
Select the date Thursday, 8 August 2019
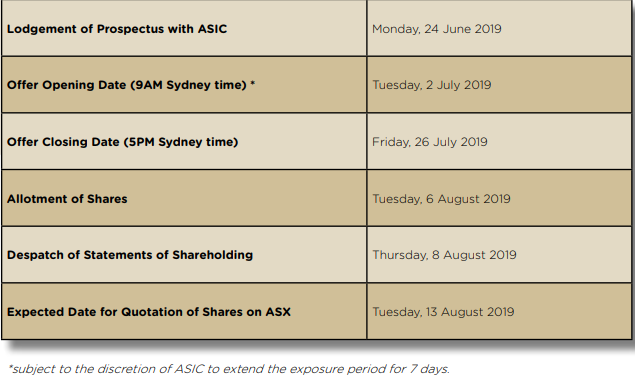pyautogui.click(x=444, y=255)
